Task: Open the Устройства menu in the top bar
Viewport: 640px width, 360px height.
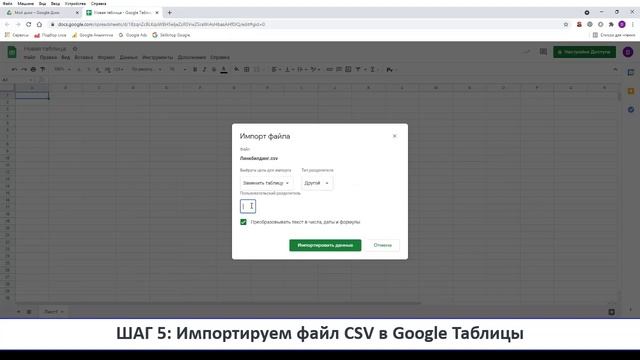Action: (x=75, y=3)
